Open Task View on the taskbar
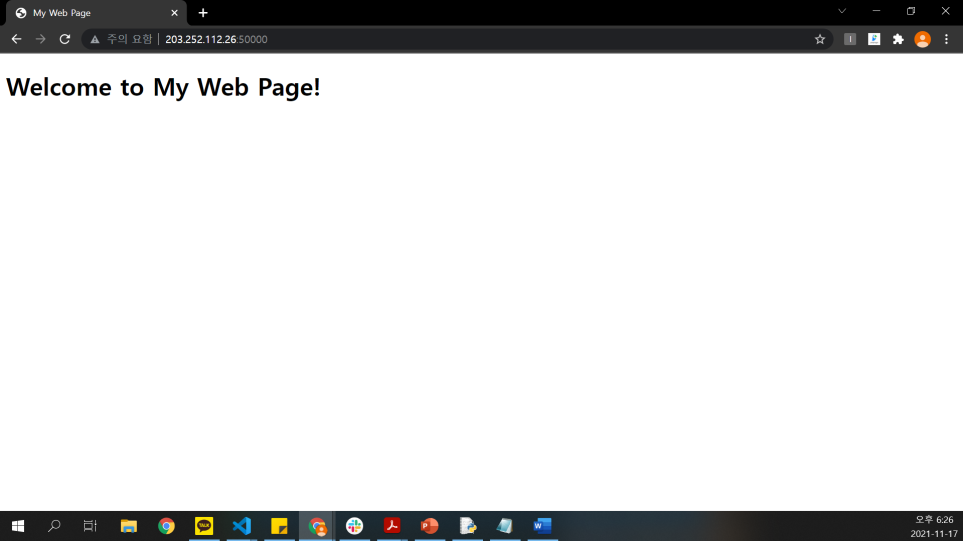 click(x=90, y=526)
